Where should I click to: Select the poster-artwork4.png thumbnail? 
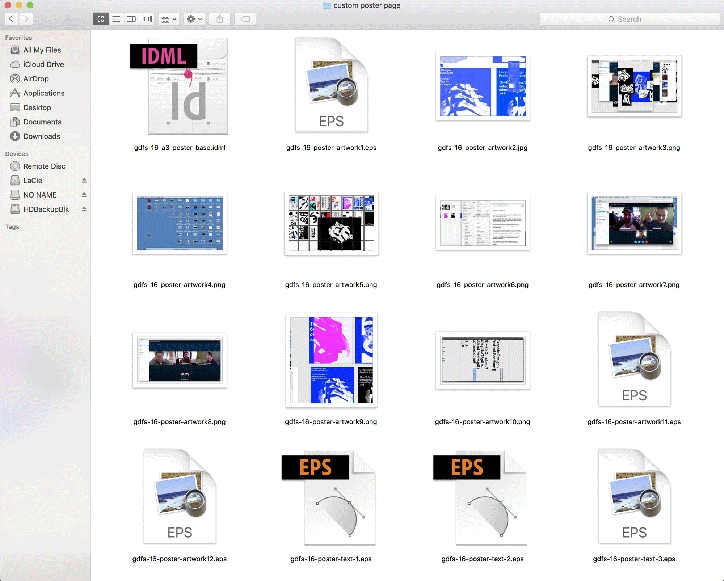click(x=180, y=223)
